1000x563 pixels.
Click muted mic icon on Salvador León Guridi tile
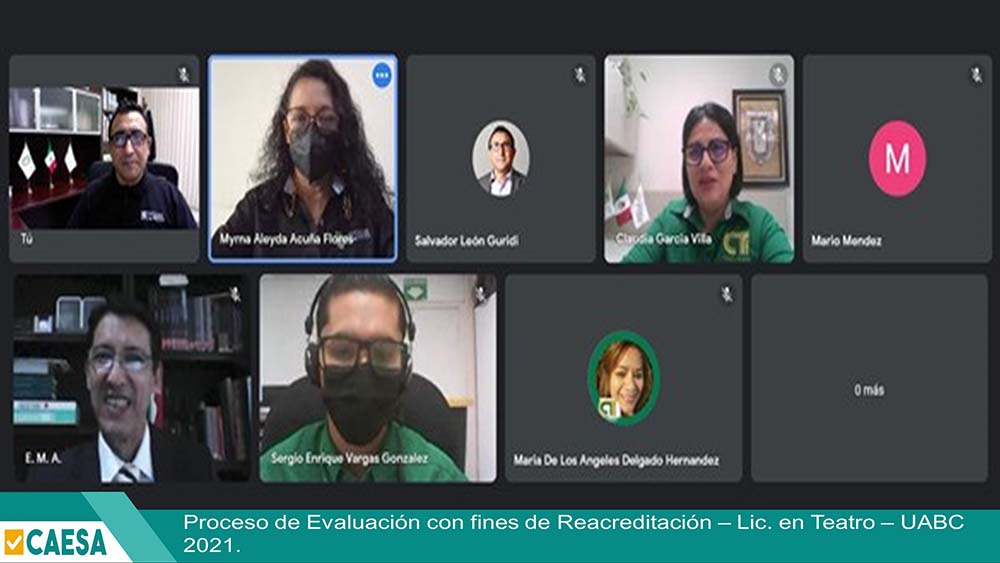(x=580, y=75)
